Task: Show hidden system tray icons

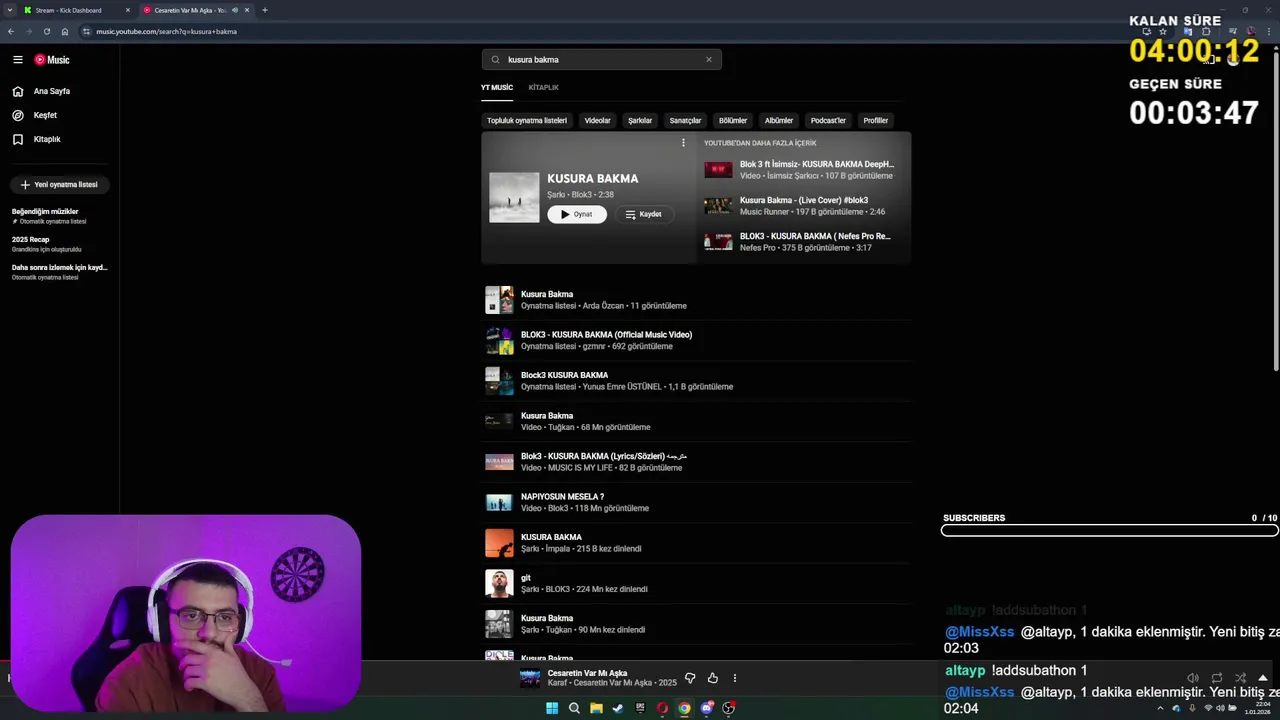Action: 1160,708
